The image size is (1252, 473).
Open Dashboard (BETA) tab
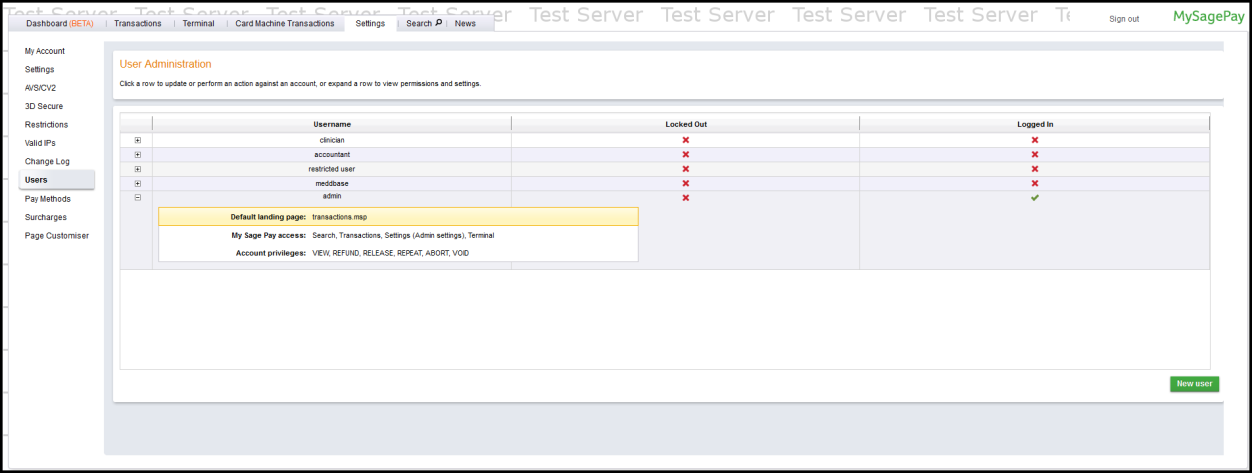click(x=59, y=23)
